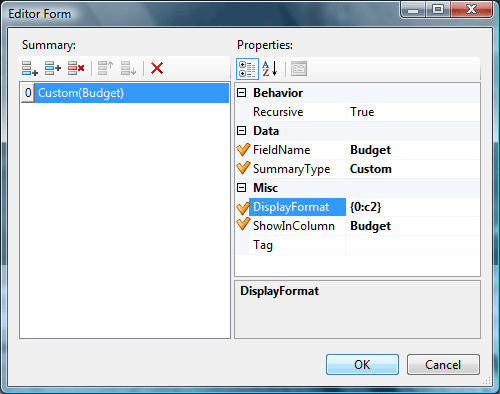500x394 pixels.
Task: Collapse the Behavior category
Action: 241,93
